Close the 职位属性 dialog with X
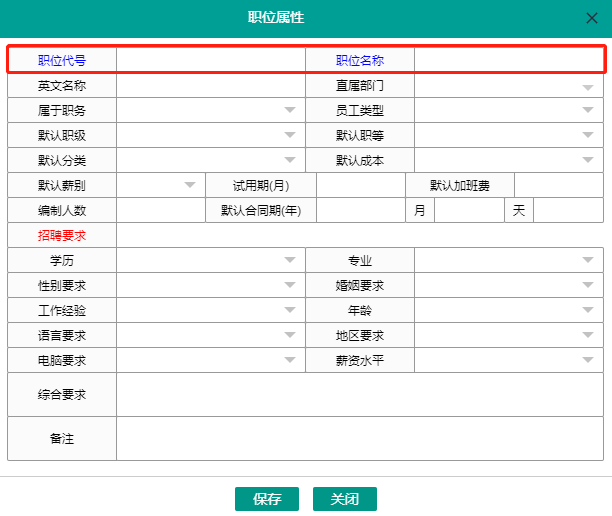 pyautogui.click(x=592, y=18)
